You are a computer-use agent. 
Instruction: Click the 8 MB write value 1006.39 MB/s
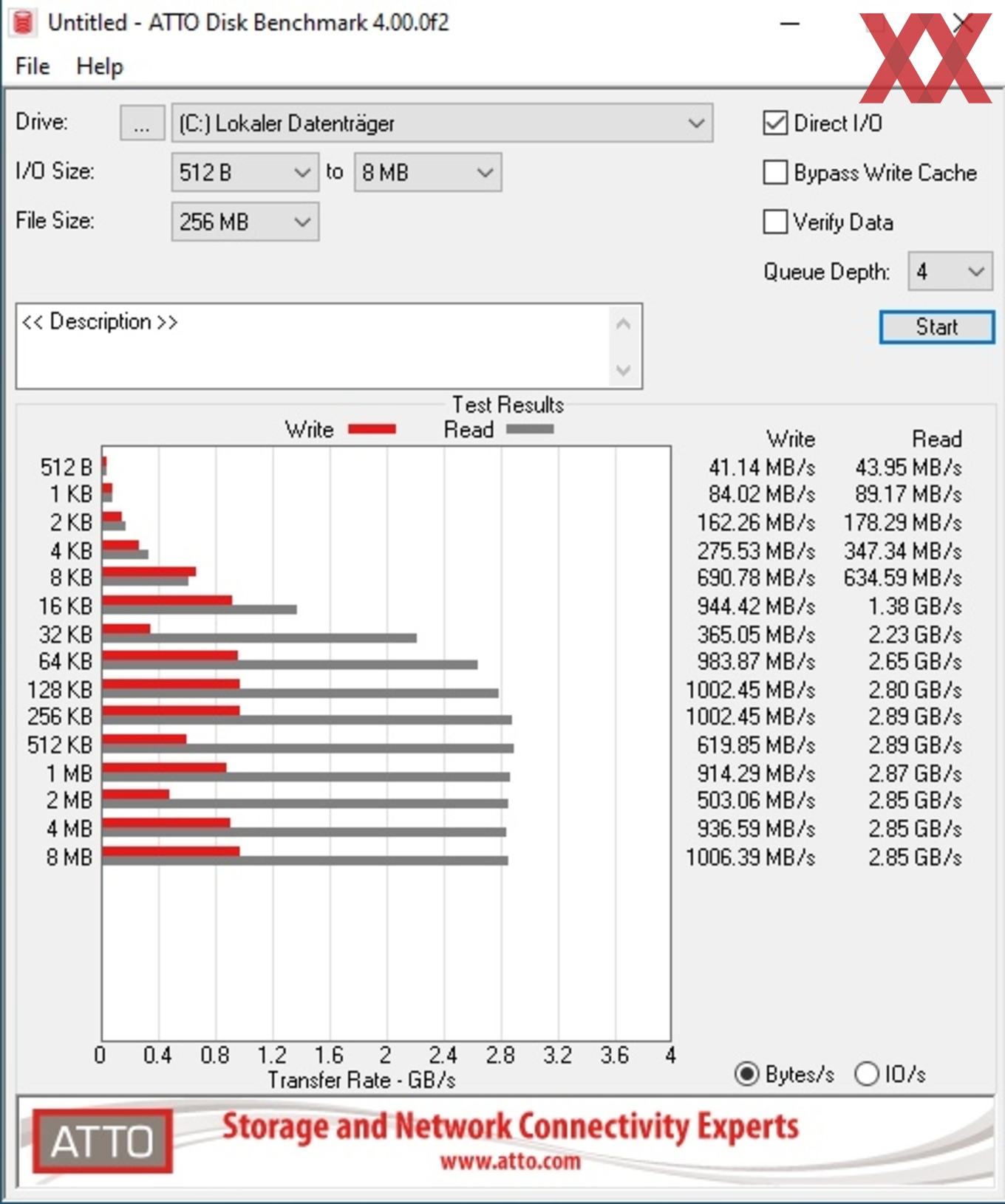click(751, 857)
